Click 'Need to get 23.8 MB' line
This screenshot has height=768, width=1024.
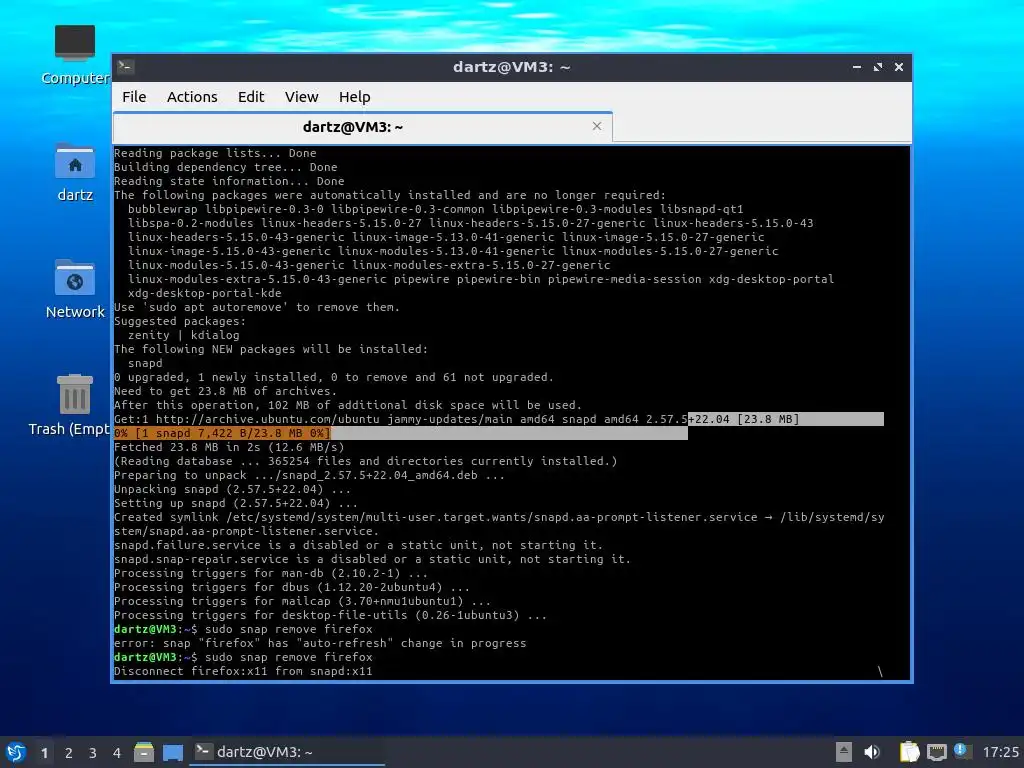(225, 391)
